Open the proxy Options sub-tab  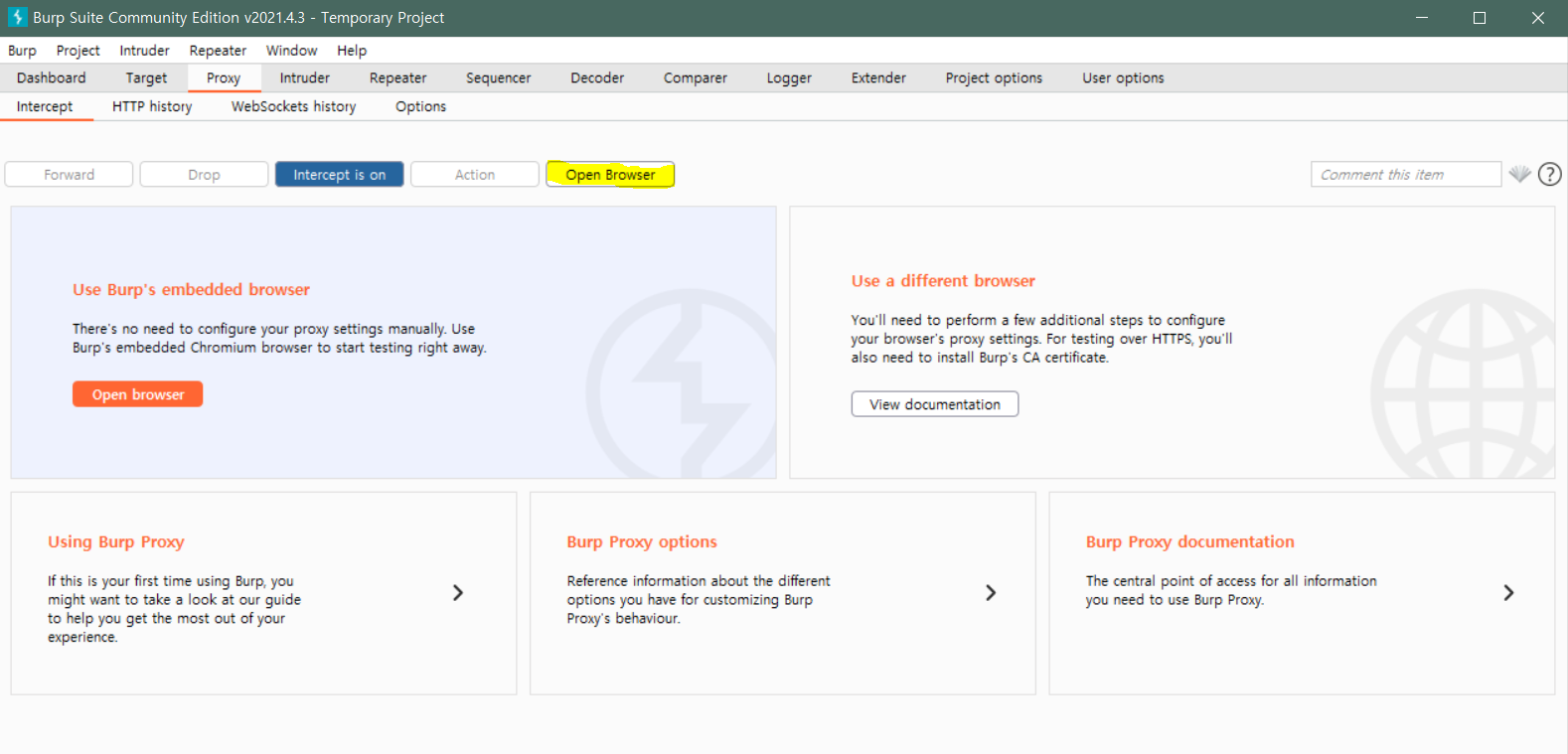point(420,106)
